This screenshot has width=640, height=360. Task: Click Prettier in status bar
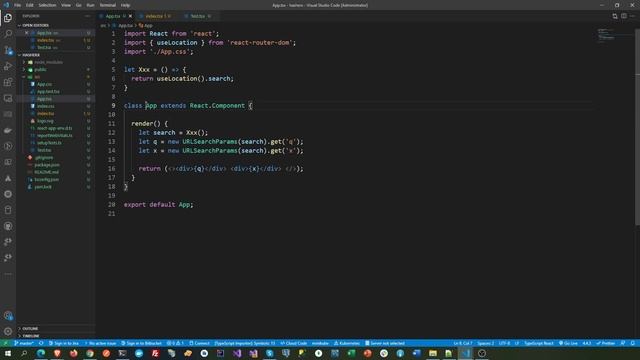click(606, 343)
